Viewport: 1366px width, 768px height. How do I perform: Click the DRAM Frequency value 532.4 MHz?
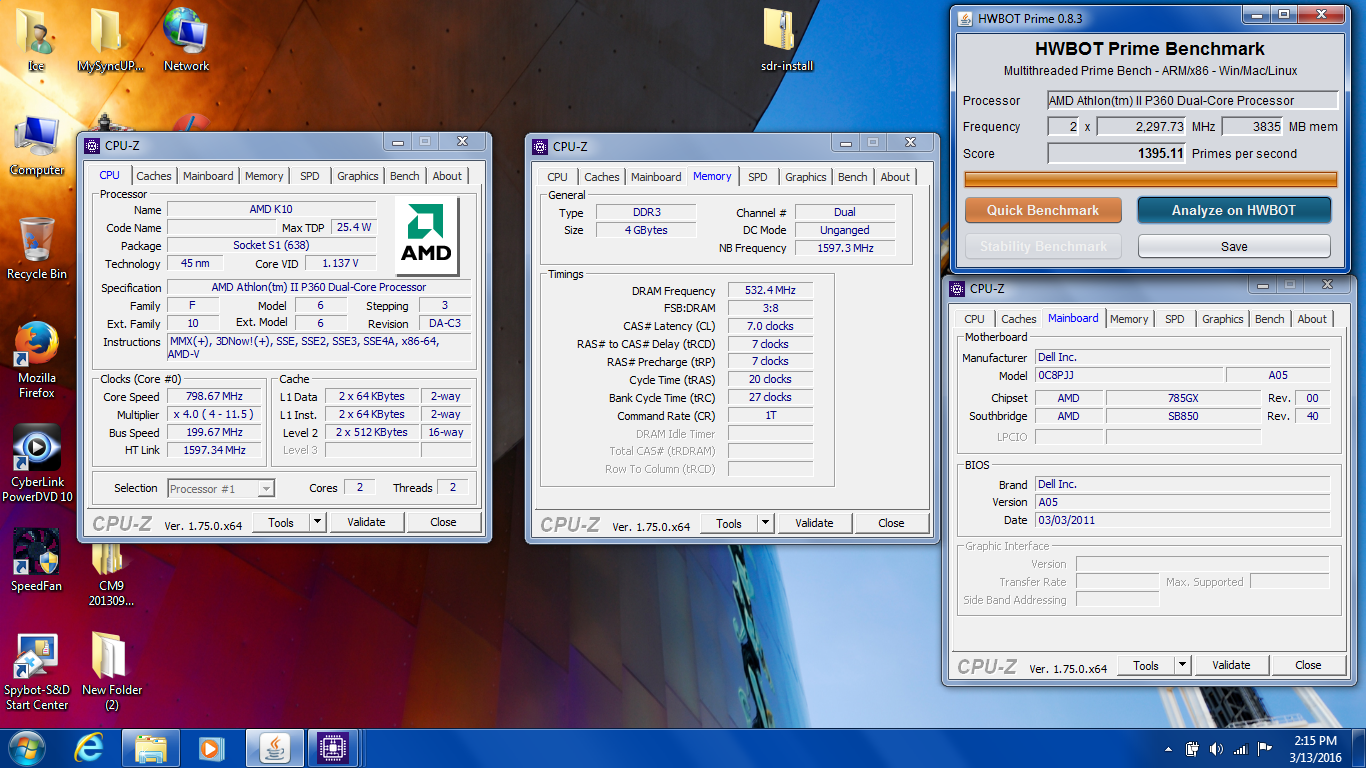[x=770, y=291]
